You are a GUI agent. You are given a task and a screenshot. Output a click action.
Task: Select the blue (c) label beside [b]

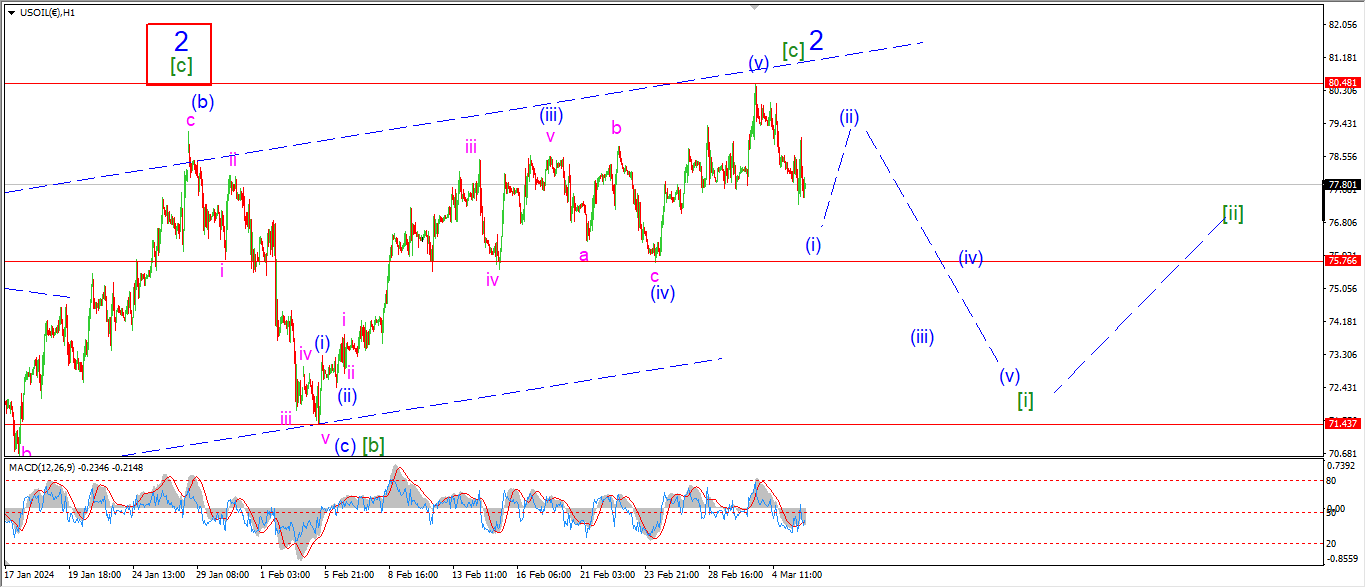click(344, 446)
